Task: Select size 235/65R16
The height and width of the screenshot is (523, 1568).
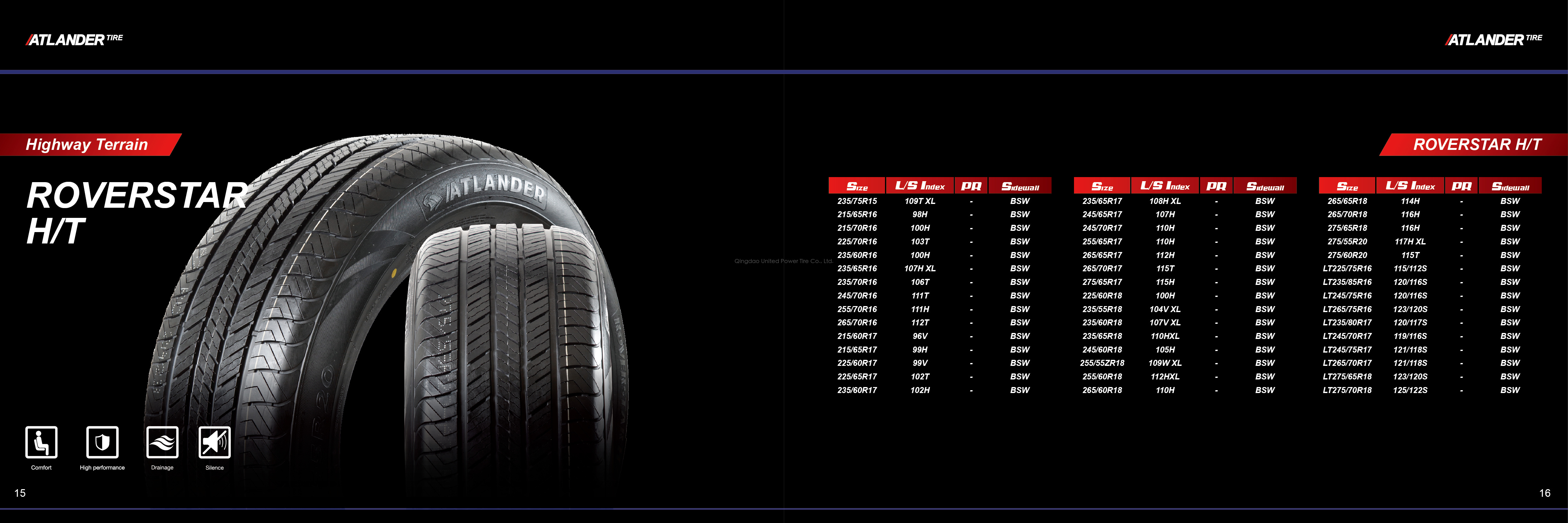Action: (857, 268)
